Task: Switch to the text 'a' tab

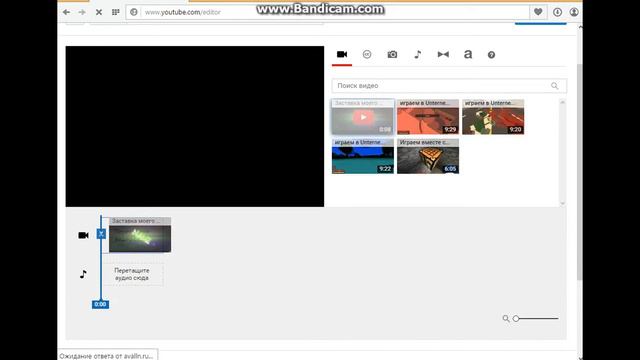Action: [x=468, y=54]
